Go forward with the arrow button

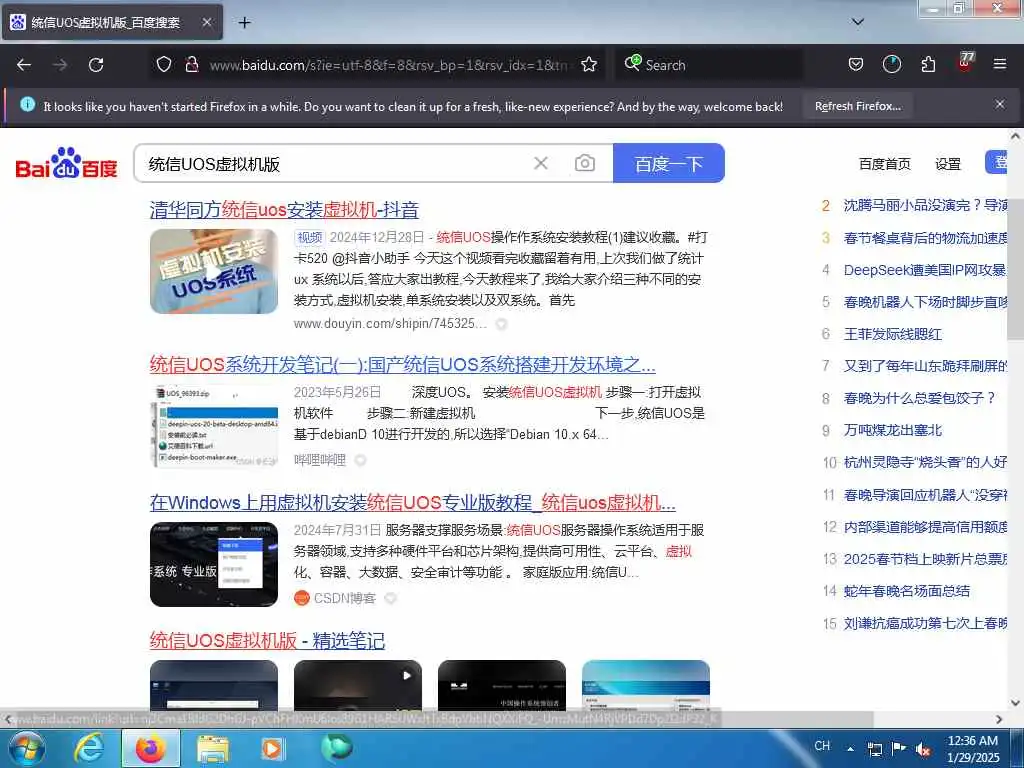pos(59,65)
